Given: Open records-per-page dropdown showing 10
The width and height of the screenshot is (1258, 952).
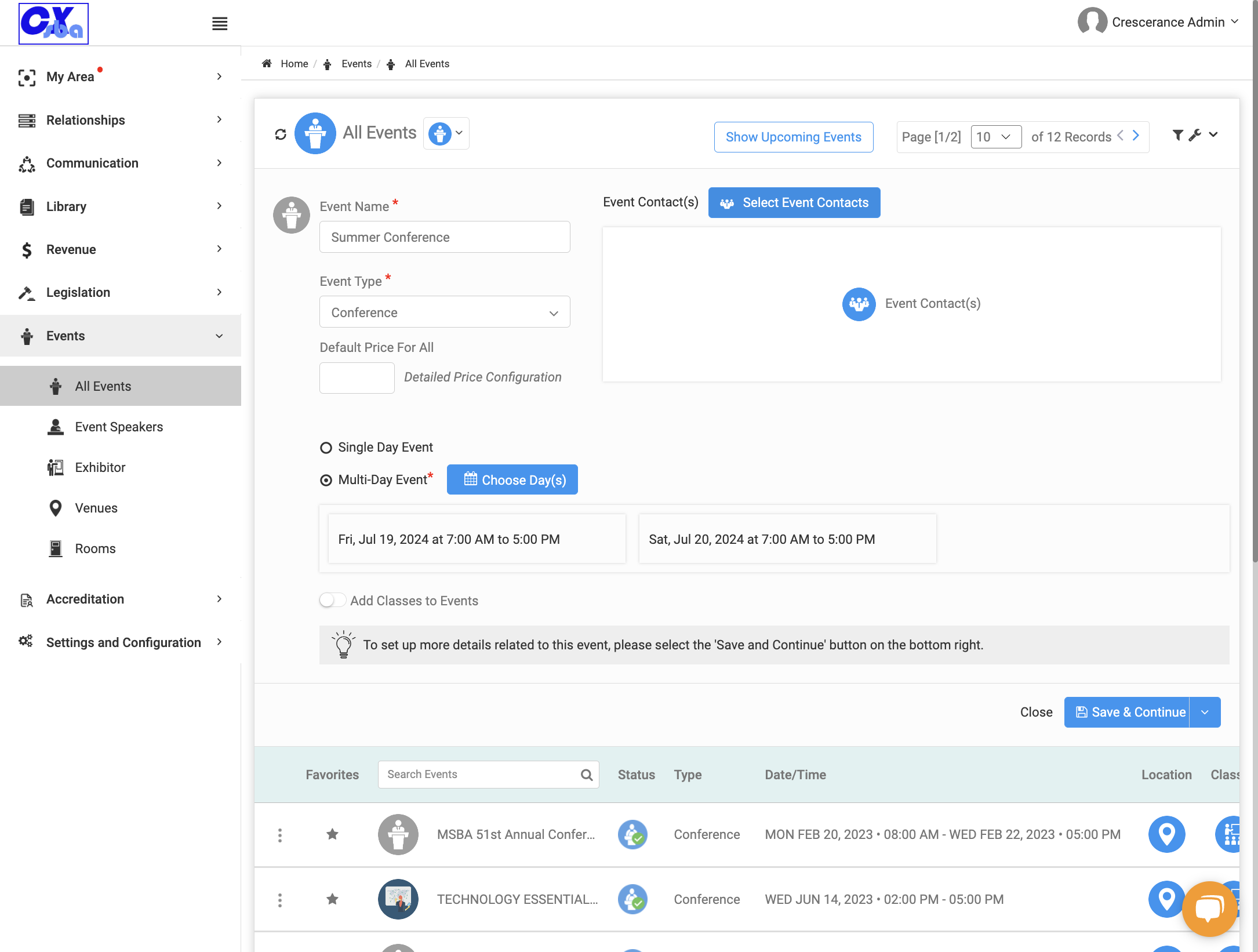Looking at the screenshot, I should pyautogui.click(x=995, y=137).
